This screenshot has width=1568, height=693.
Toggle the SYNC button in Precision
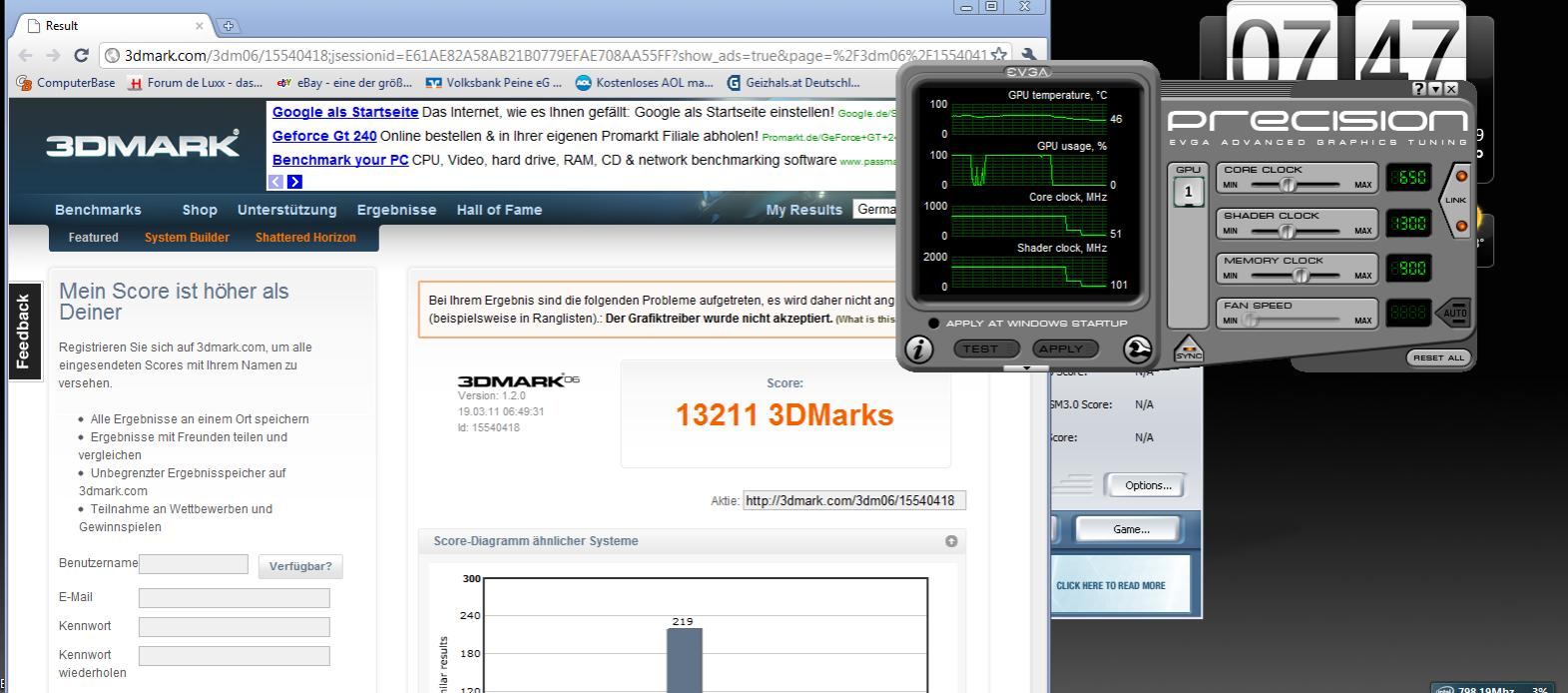(1188, 348)
